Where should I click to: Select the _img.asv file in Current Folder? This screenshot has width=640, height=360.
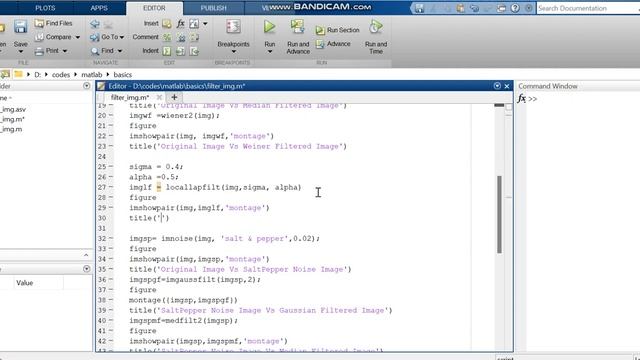click(13, 109)
